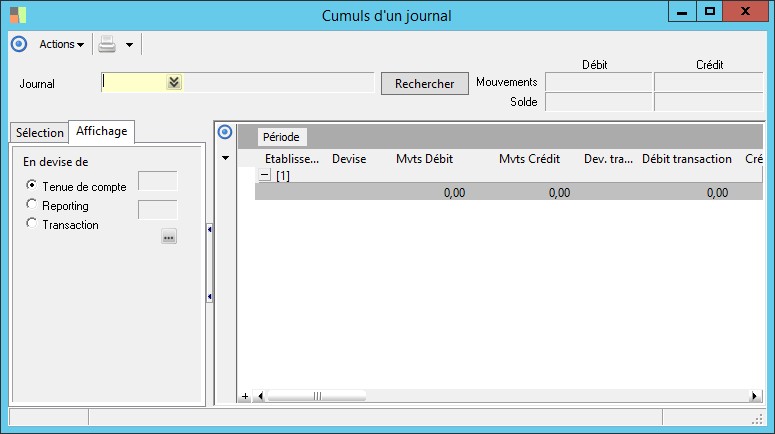Switch to the Affichage tab
Viewport: 775px width, 434px height.
[101, 131]
